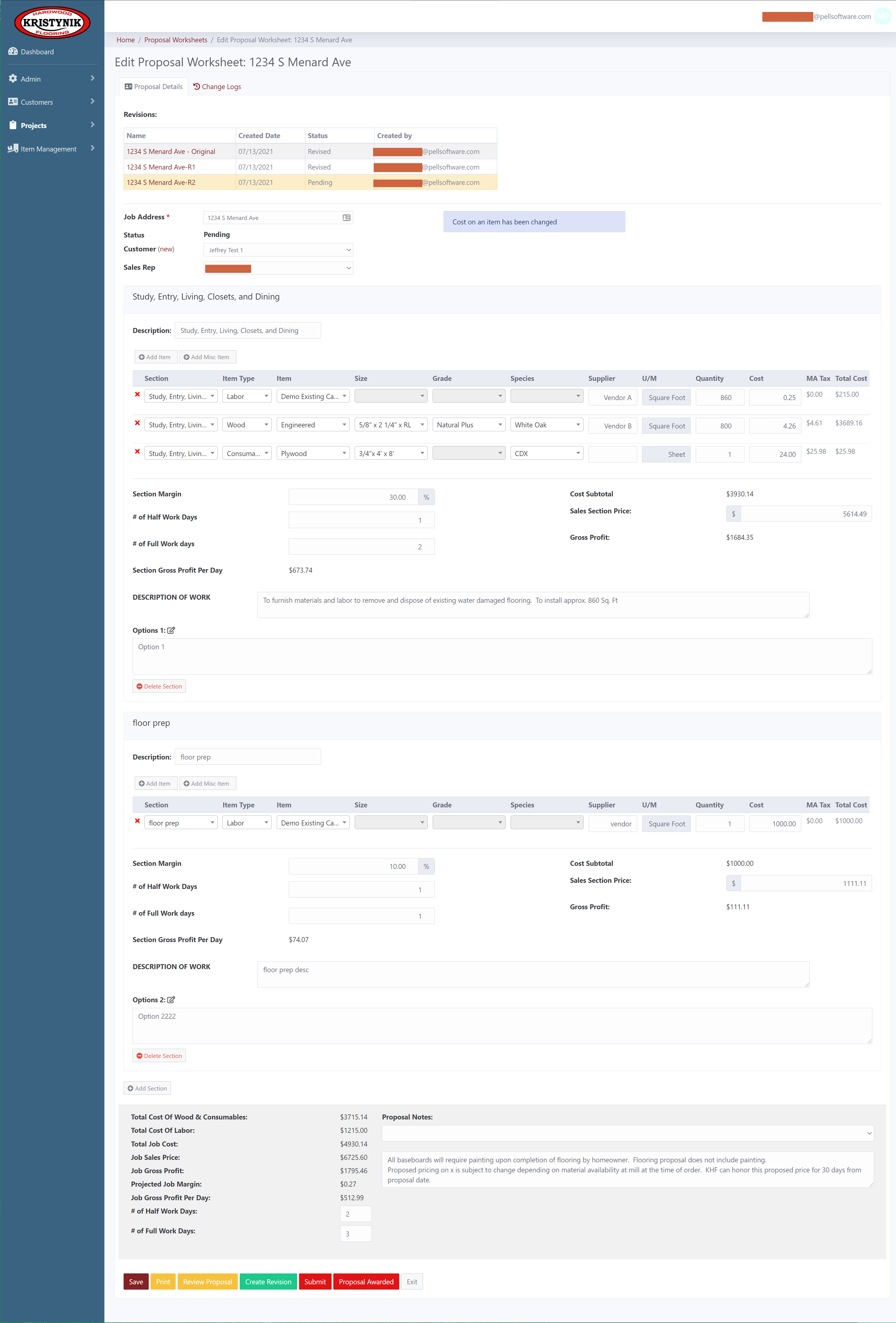Click the Section Margin field showing 30.00
Viewport: 896px width, 1323px height.
[353, 497]
